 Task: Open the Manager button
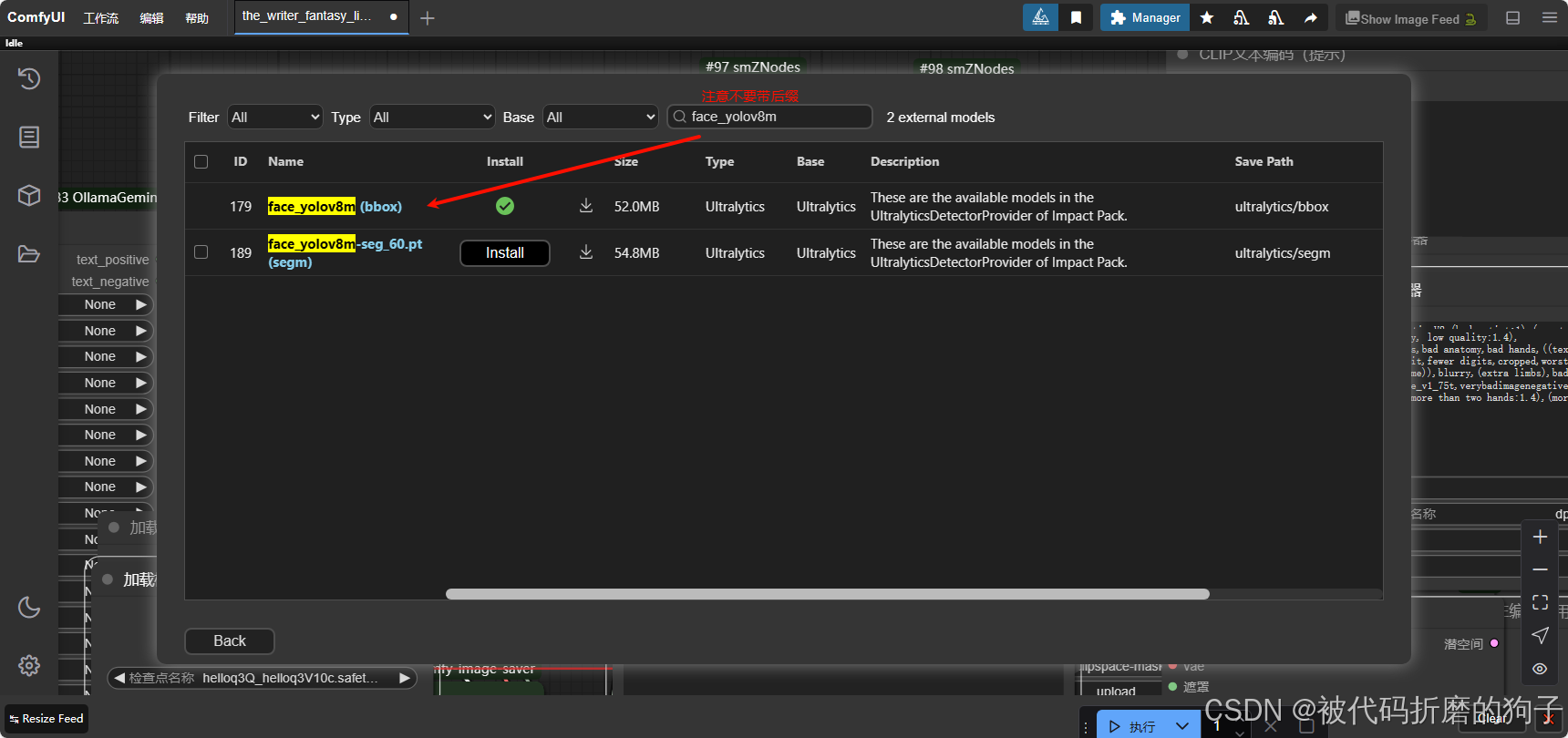[x=1145, y=17]
